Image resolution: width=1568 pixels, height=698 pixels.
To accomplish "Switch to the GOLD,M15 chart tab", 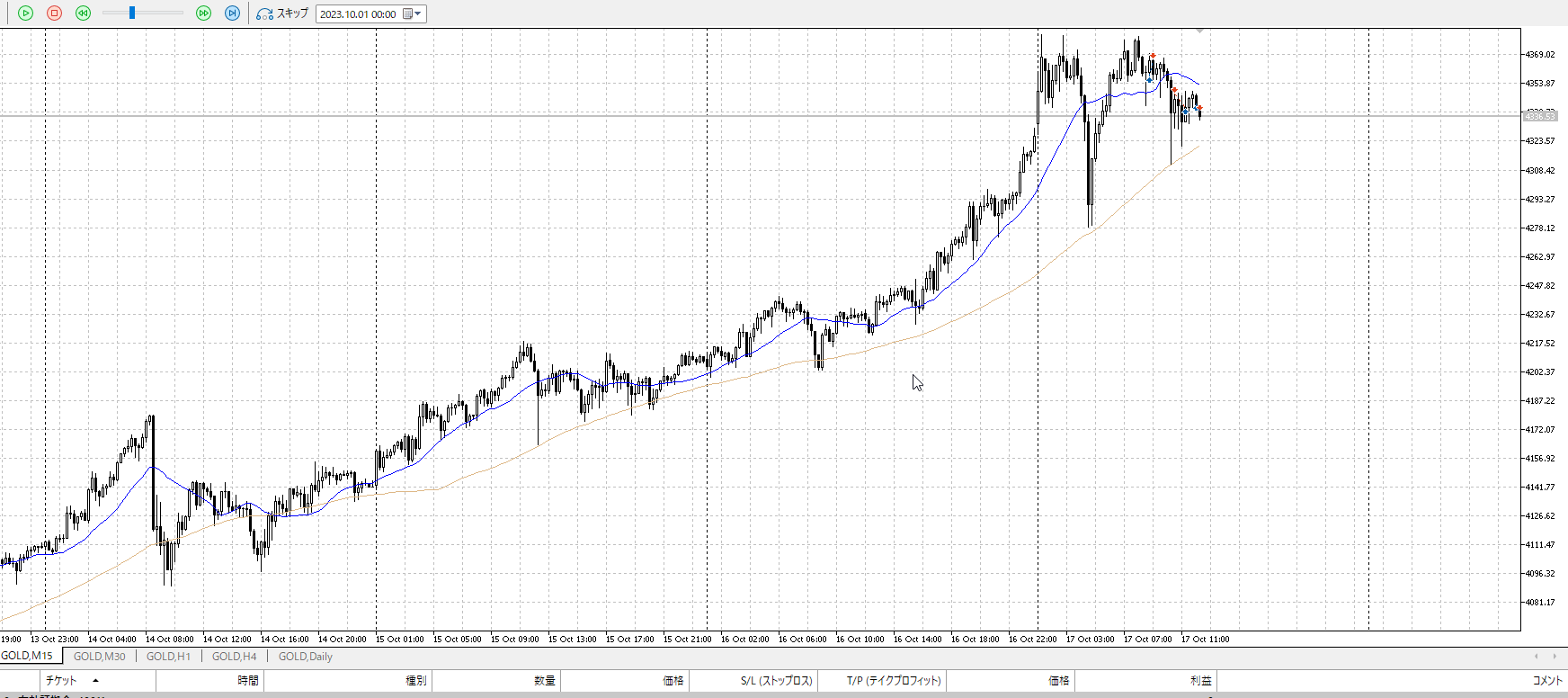I will (27, 657).
